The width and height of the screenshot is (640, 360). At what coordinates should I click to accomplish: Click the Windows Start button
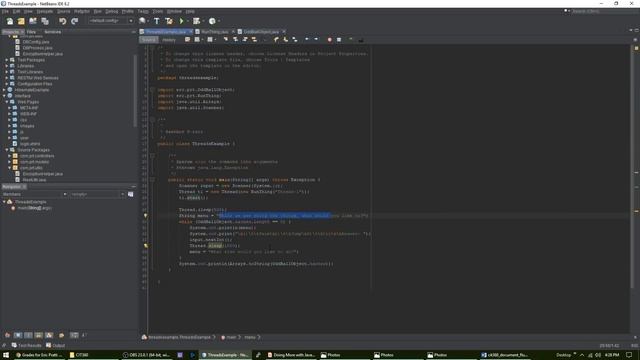click(x=6, y=355)
